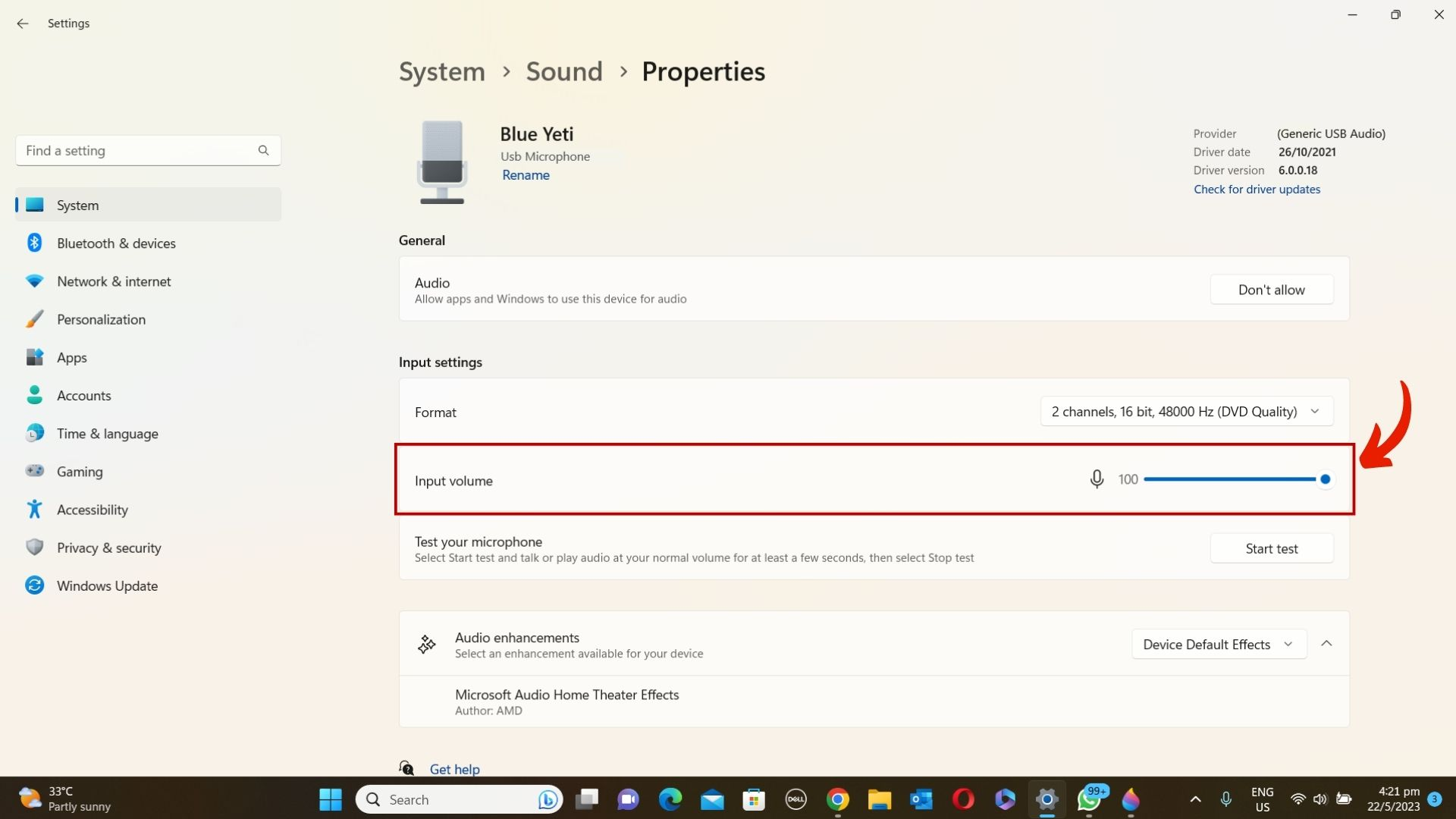
Task: Open Task View from the taskbar
Action: (587, 799)
